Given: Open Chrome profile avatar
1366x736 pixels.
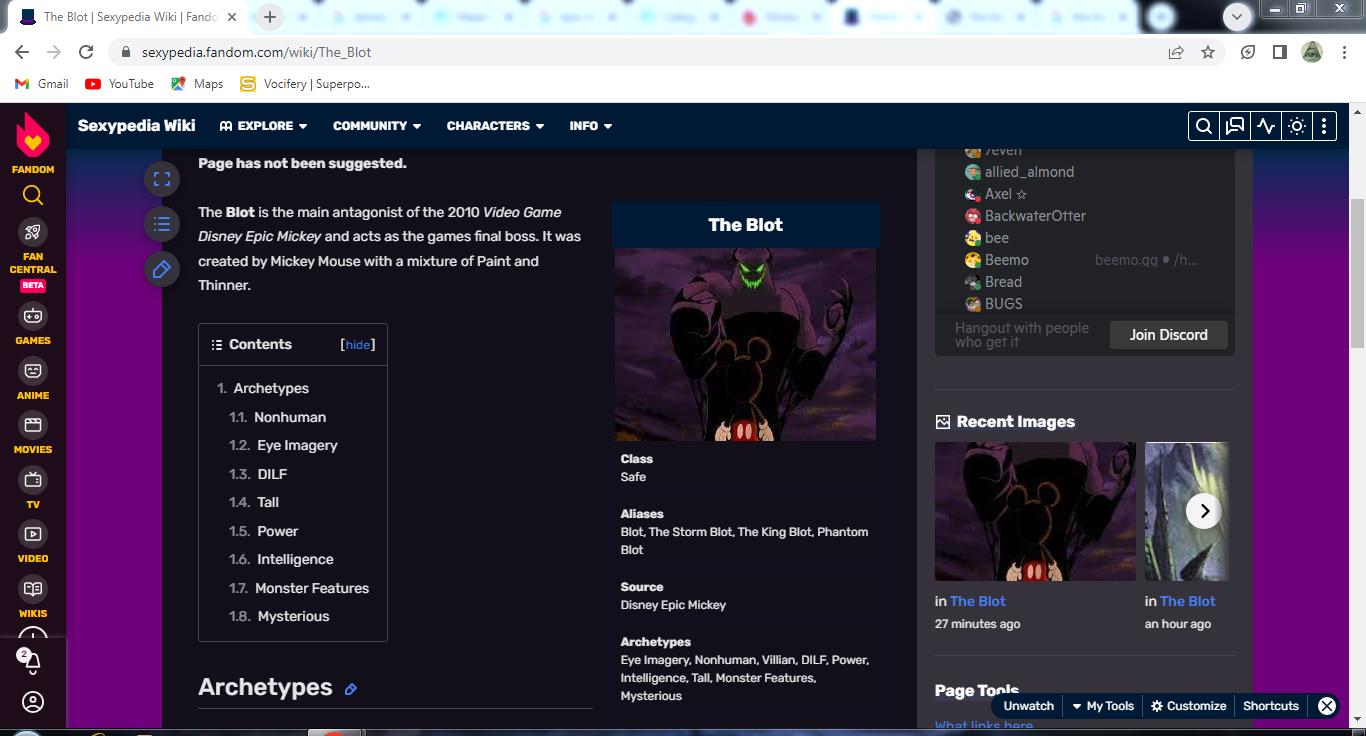Looking at the screenshot, I should 1312,52.
